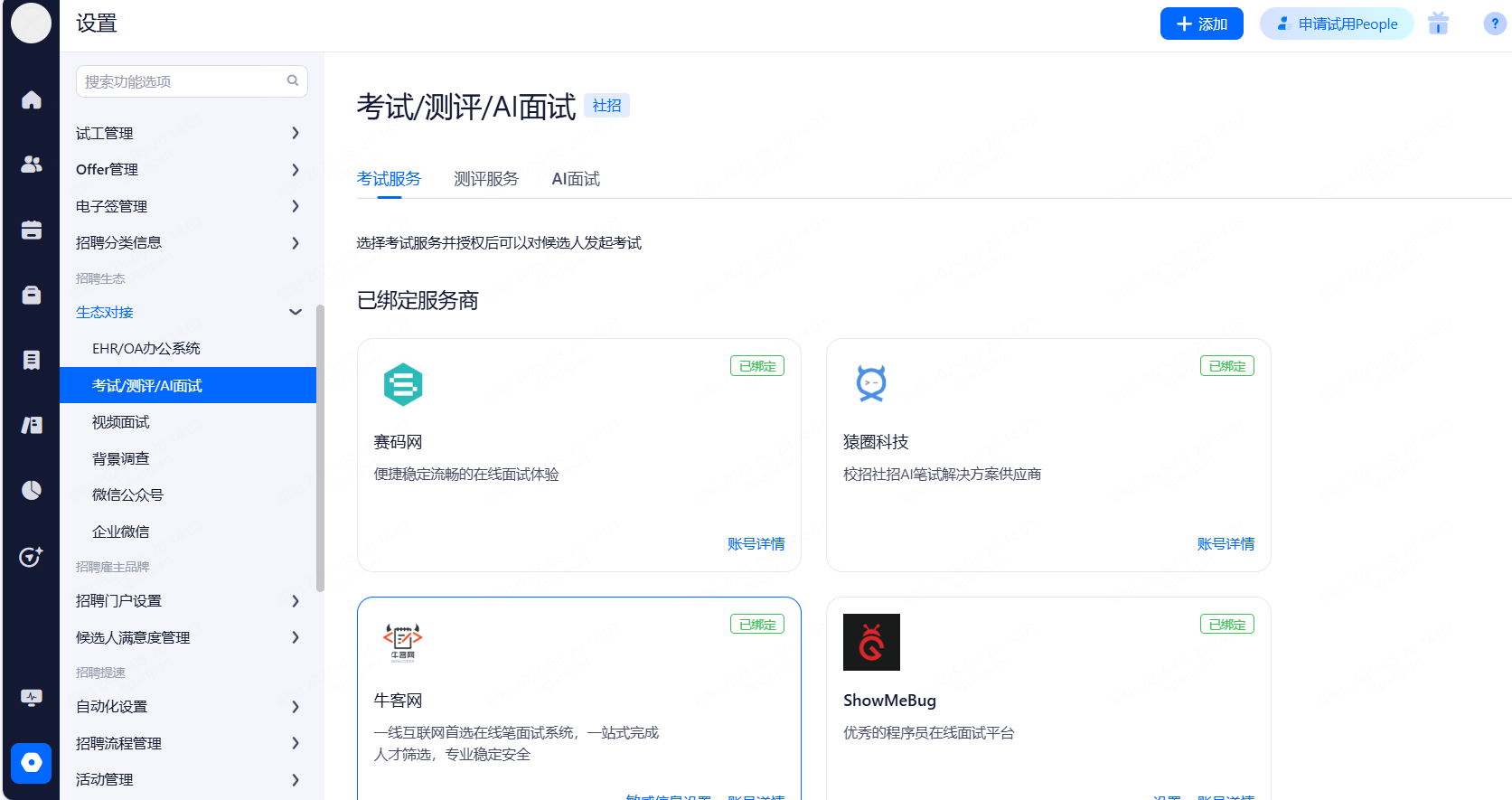Click the home icon in left sidebar

click(32, 99)
